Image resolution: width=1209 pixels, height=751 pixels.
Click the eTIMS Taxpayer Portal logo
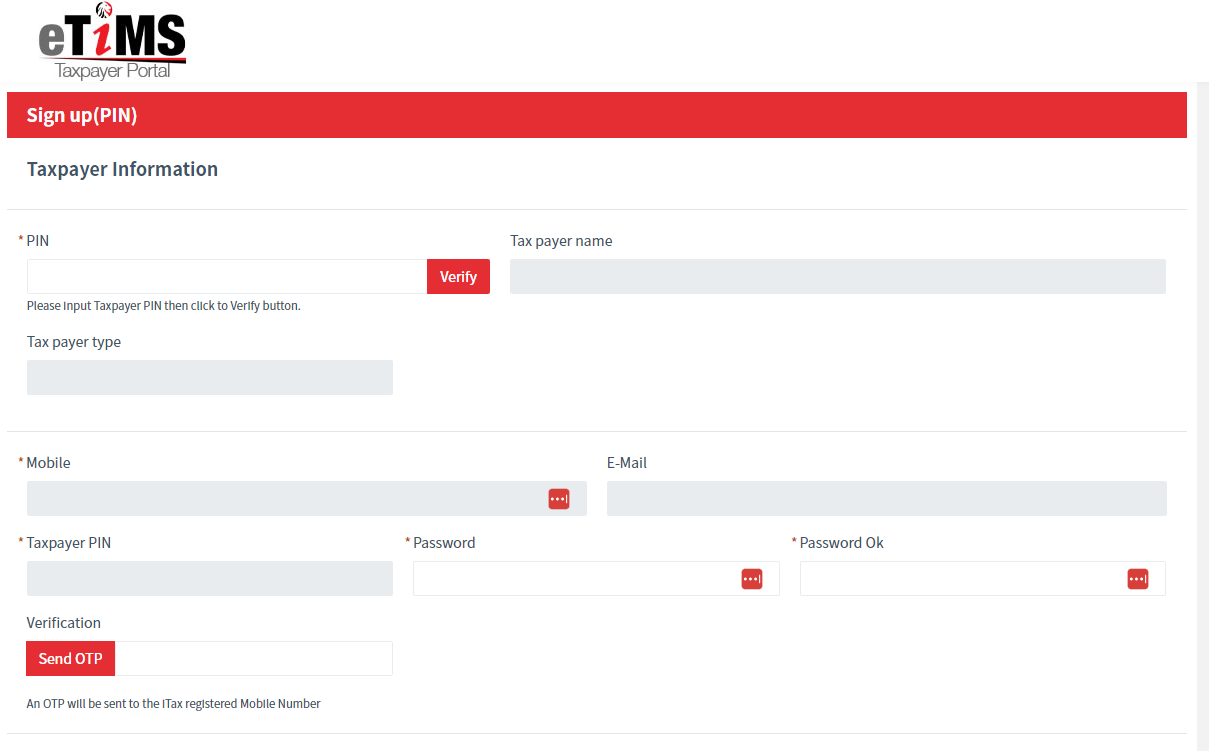point(112,41)
